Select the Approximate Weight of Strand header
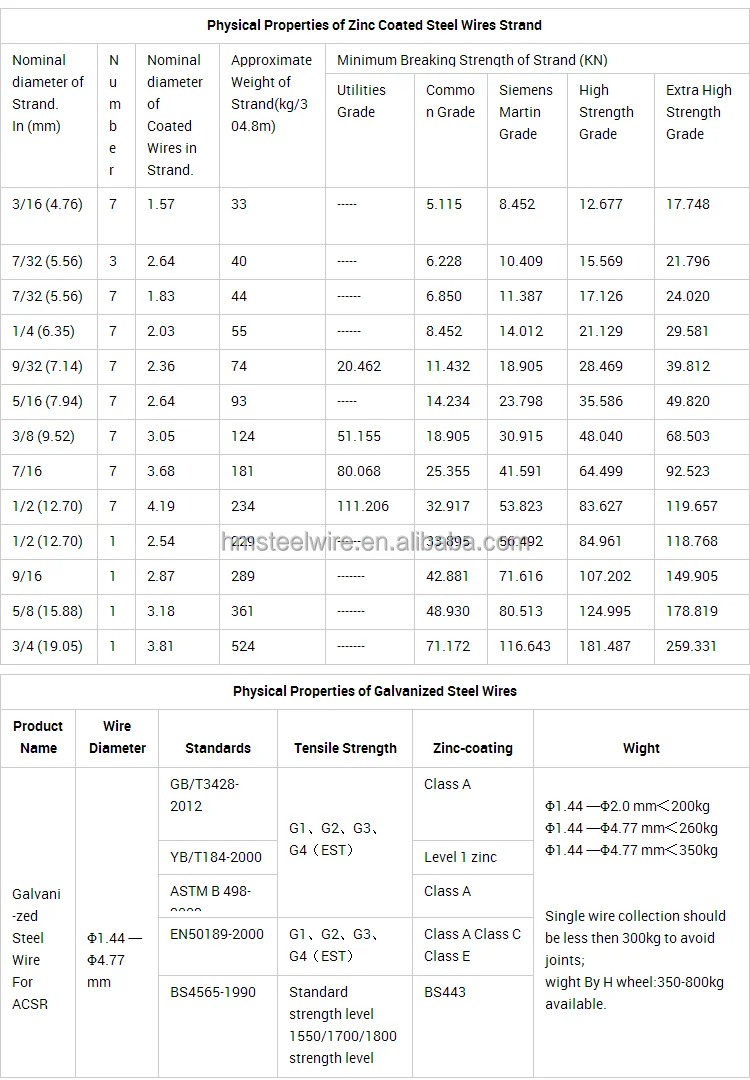Image resolution: width=750 pixels, height=1080 pixels. (x=270, y=93)
